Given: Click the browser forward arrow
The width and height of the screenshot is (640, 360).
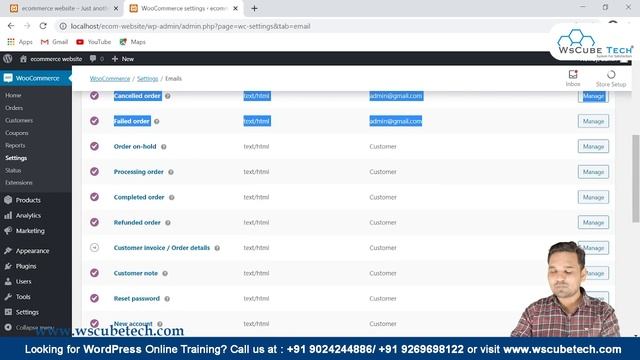Looking at the screenshot, I should [x=27, y=26].
